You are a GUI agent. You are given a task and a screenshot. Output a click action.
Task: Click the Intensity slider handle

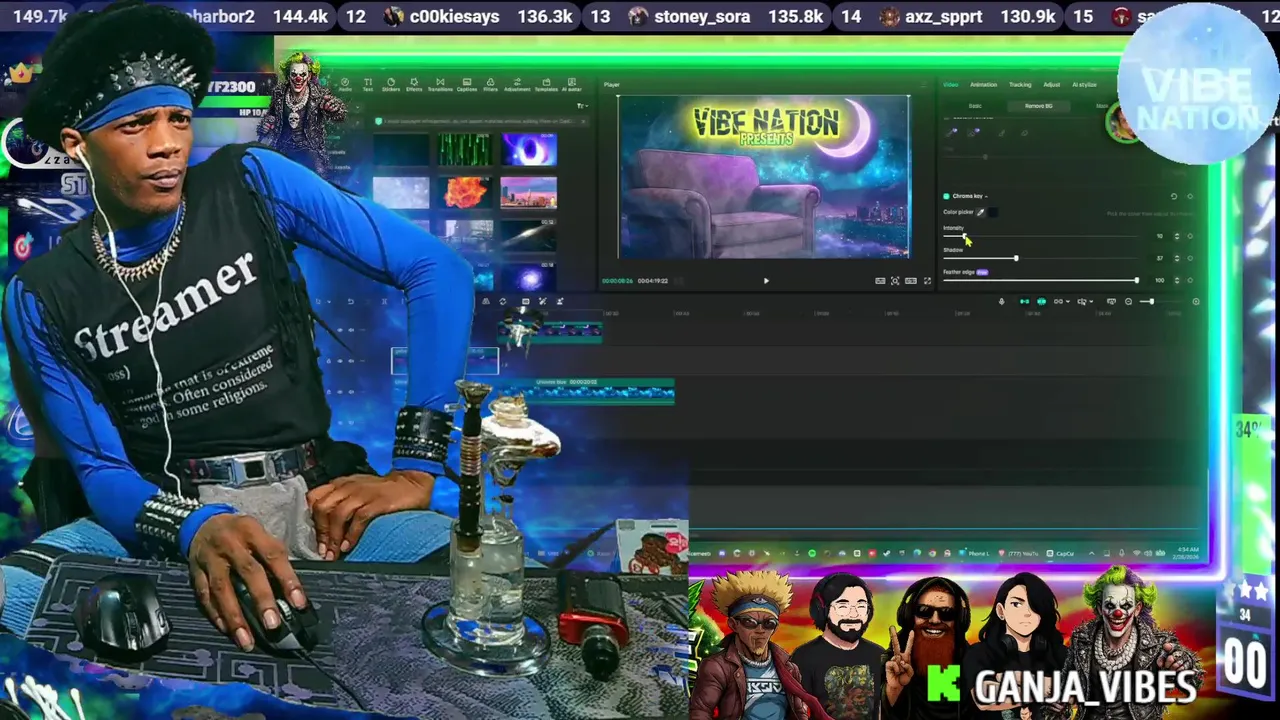[964, 236]
